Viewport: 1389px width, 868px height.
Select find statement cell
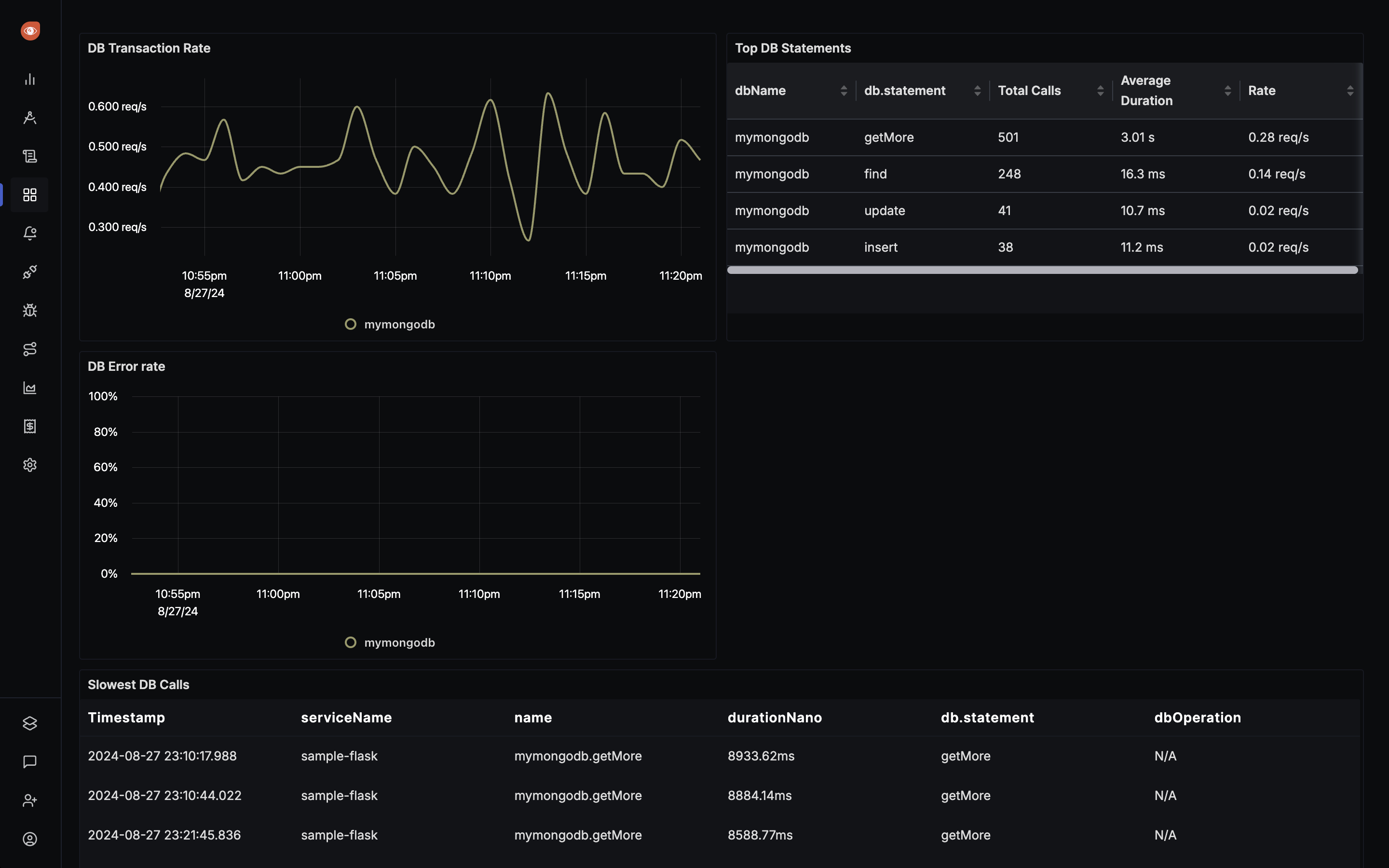coord(875,174)
